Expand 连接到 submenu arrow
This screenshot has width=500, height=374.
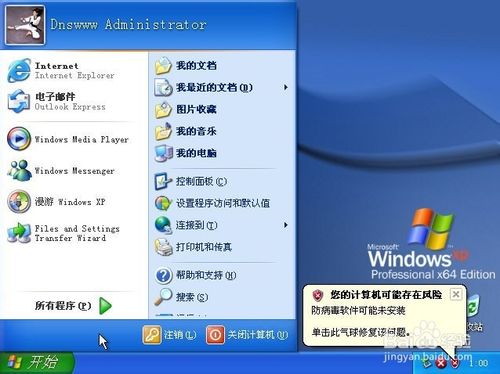tap(285, 225)
